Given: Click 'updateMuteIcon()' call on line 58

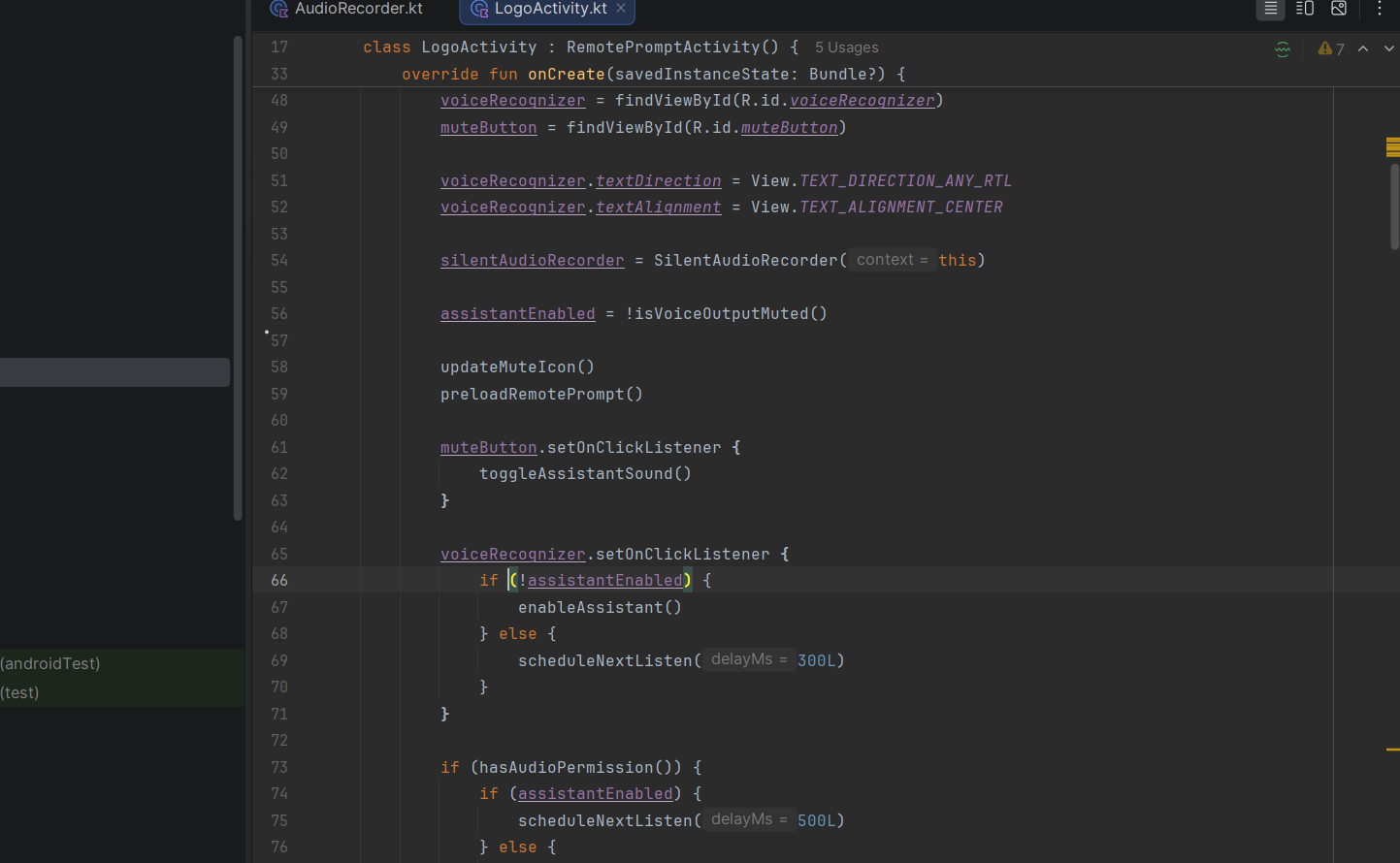Looking at the screenshot, I should pyautogui.click(x=517, y=367).
